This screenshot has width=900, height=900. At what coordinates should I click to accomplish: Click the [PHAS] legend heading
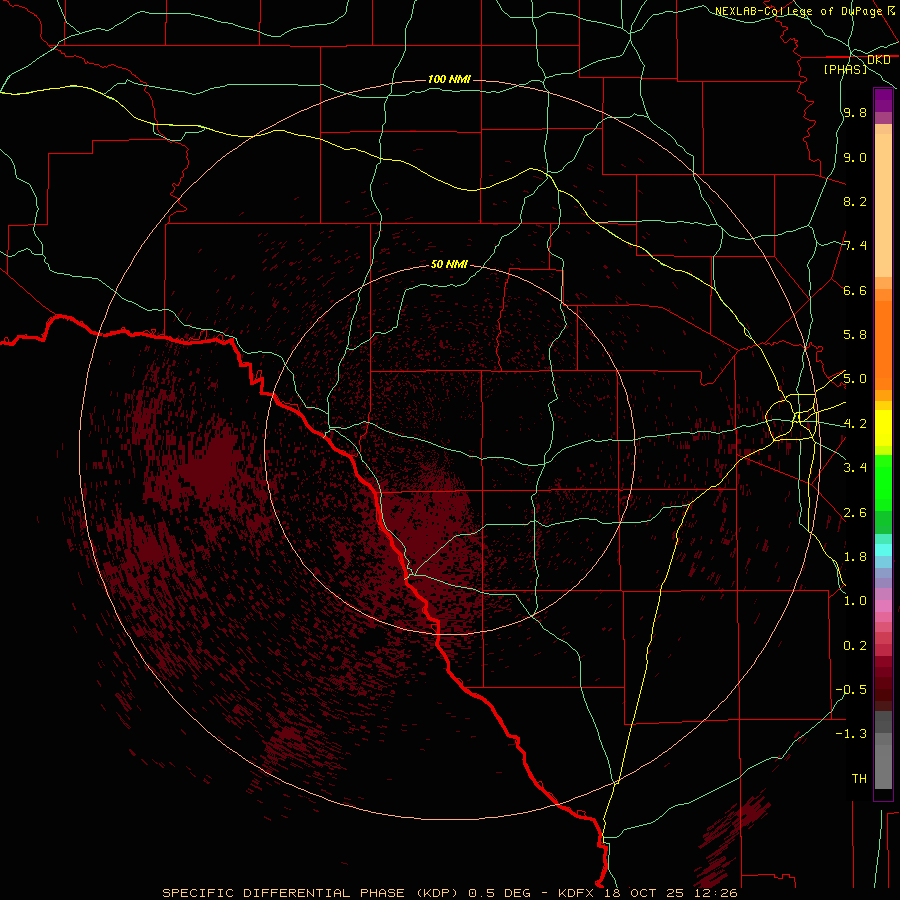coord(845,69)
